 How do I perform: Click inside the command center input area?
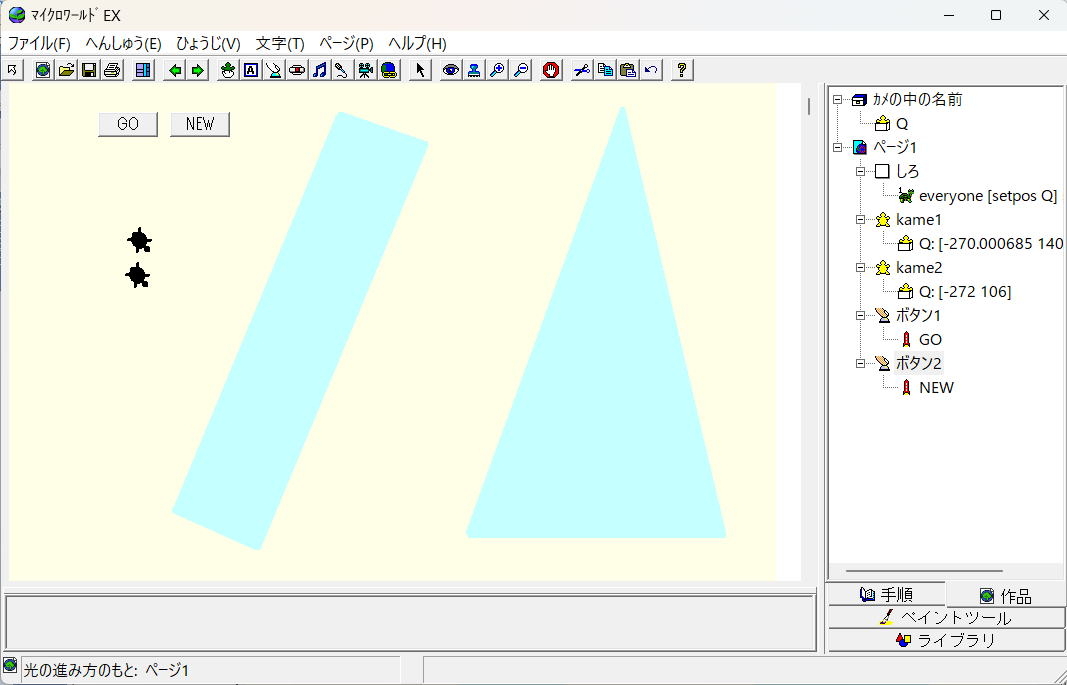click(x=410, y=622)
